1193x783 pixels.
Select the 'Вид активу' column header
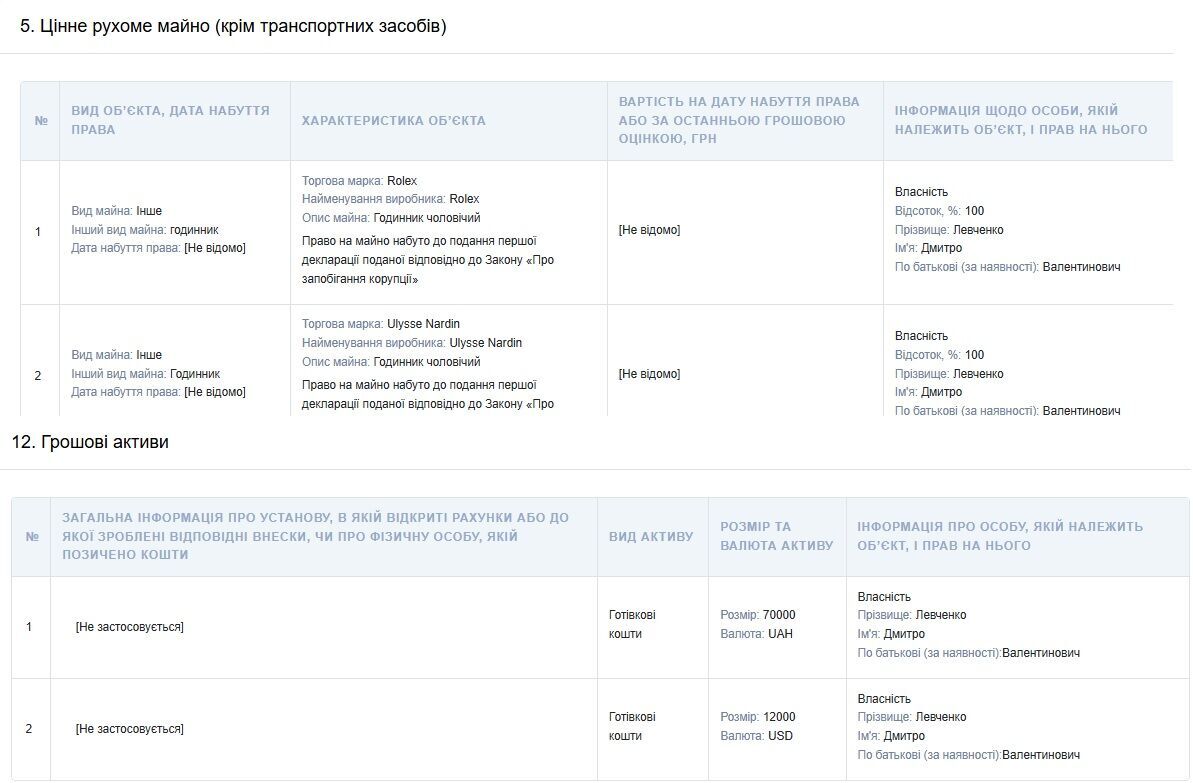pos(651,536)
